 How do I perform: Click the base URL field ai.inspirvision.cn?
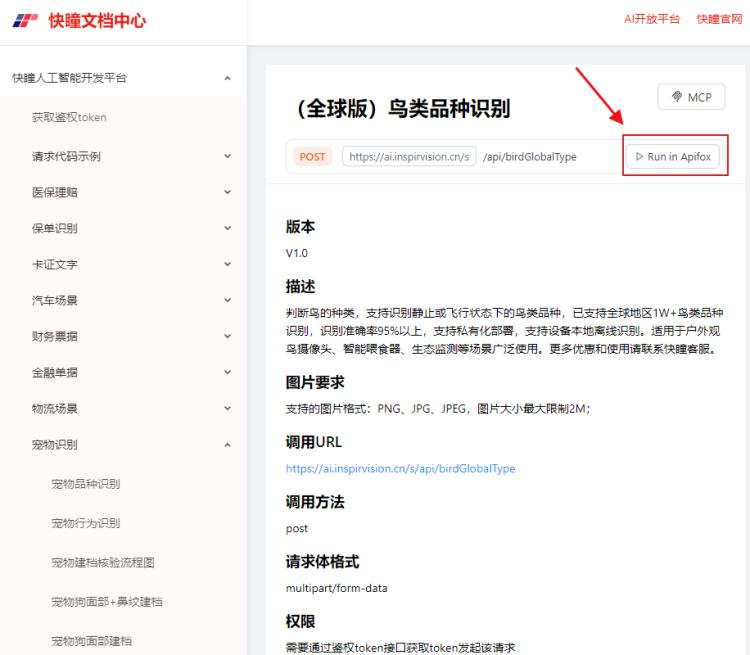click(409, 156)
